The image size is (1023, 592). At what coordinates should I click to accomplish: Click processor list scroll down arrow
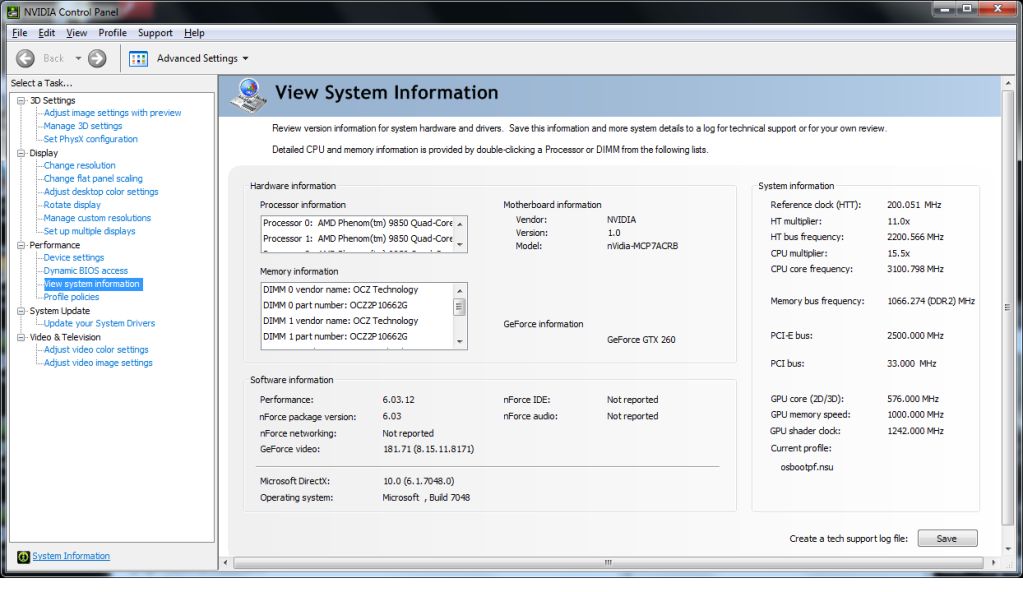[x=460, y=245]
